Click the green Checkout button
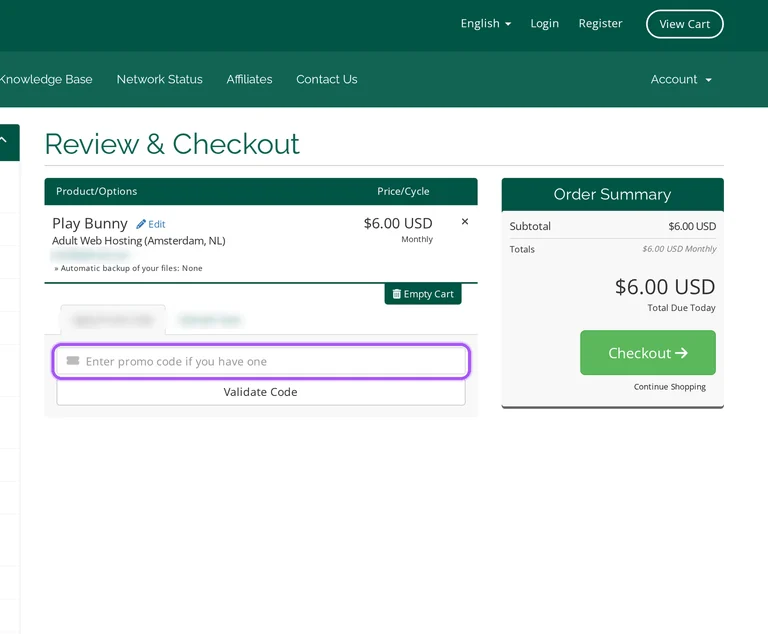 (648, 353)
